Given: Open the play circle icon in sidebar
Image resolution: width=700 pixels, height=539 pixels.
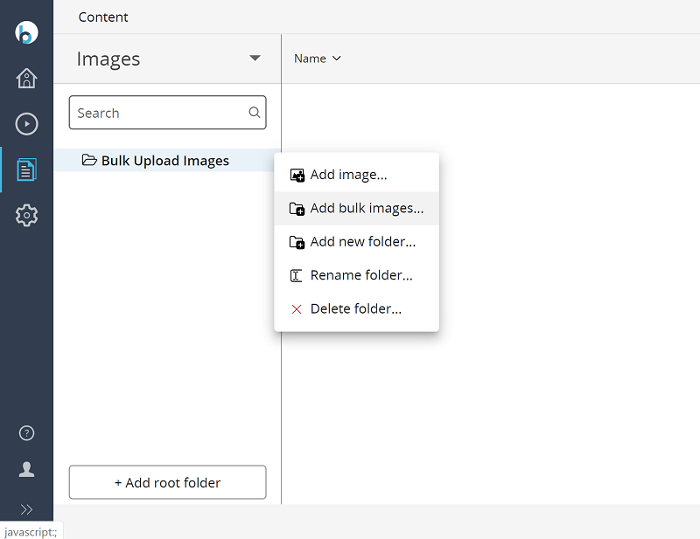Looking at the screenshot, I should [26, 124].
